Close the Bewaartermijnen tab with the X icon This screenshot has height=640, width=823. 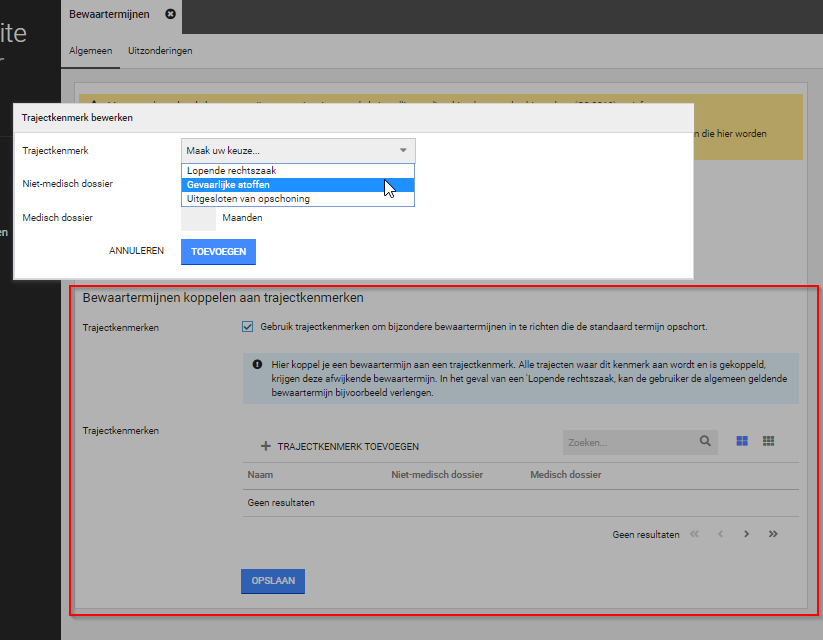click(170, 14)
